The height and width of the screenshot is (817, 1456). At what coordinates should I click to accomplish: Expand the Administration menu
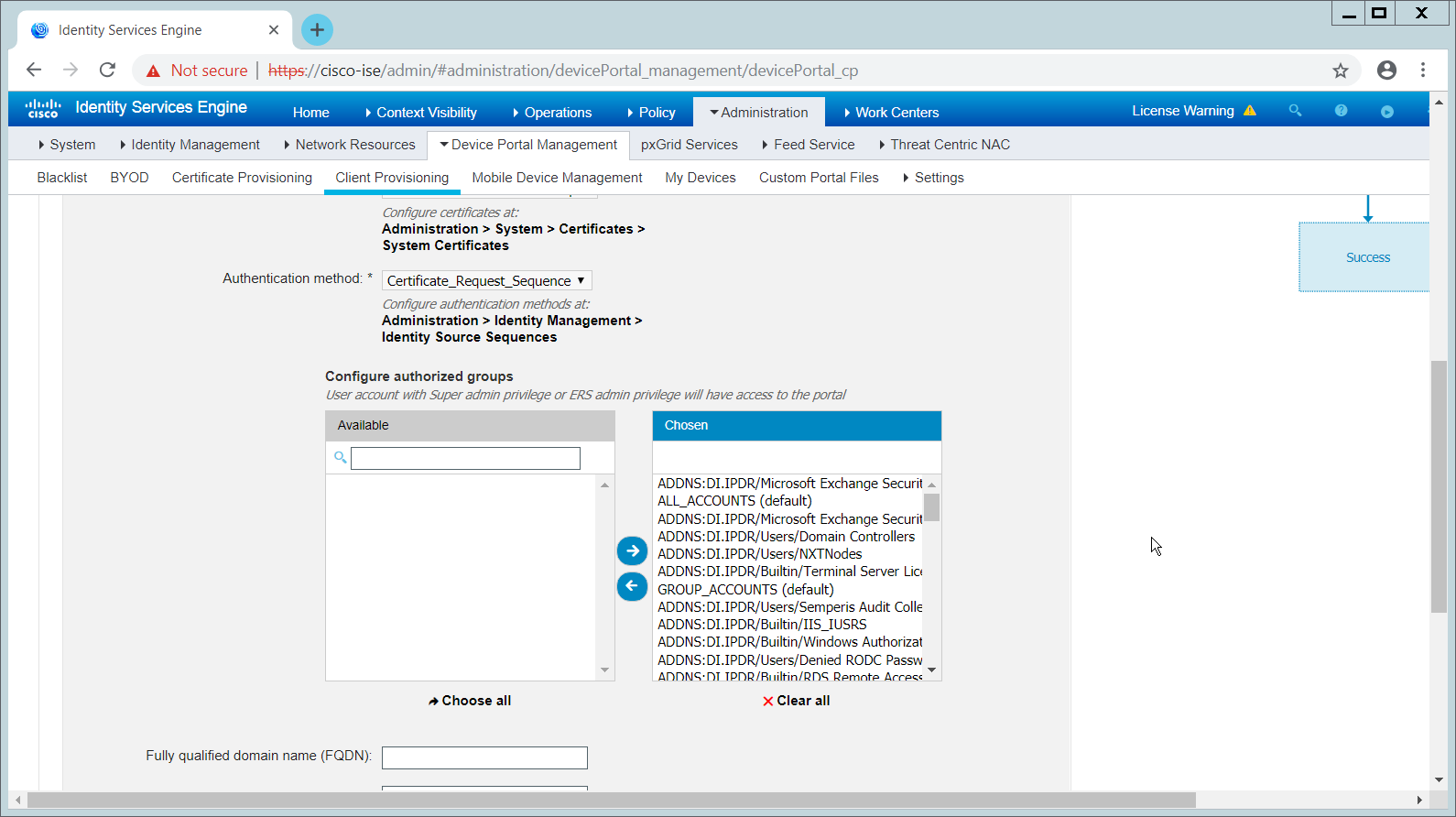point(758,113)
